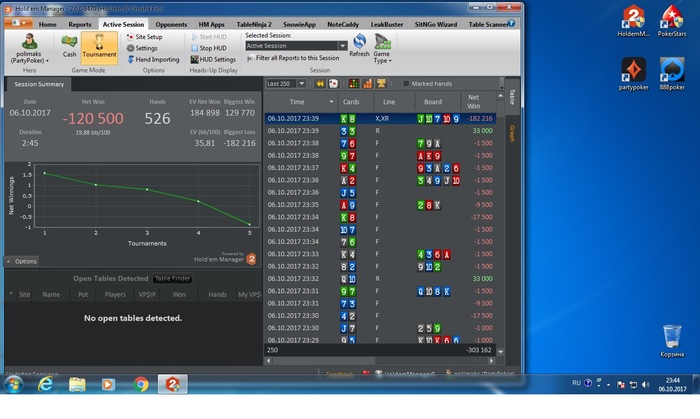Open the partypoker desktop shortcut

(x=633, y=74)
